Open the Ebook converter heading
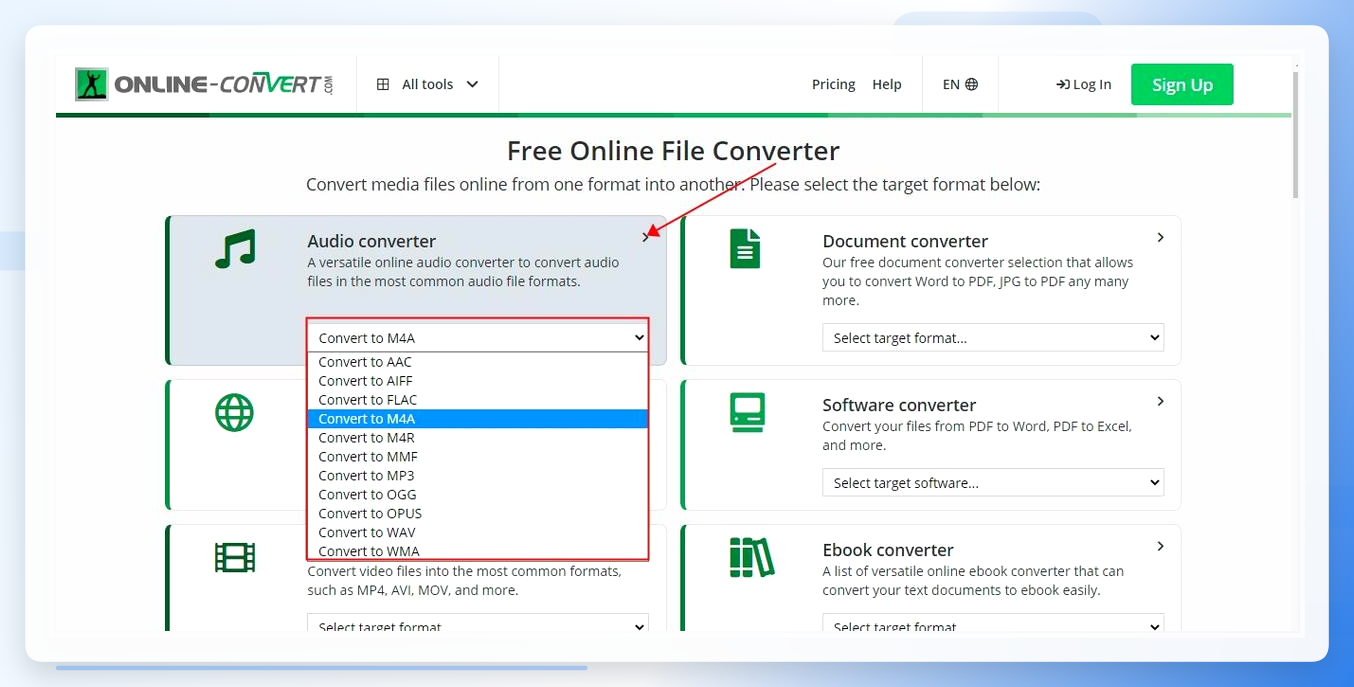1354x687 pixels. click(888, 550)
